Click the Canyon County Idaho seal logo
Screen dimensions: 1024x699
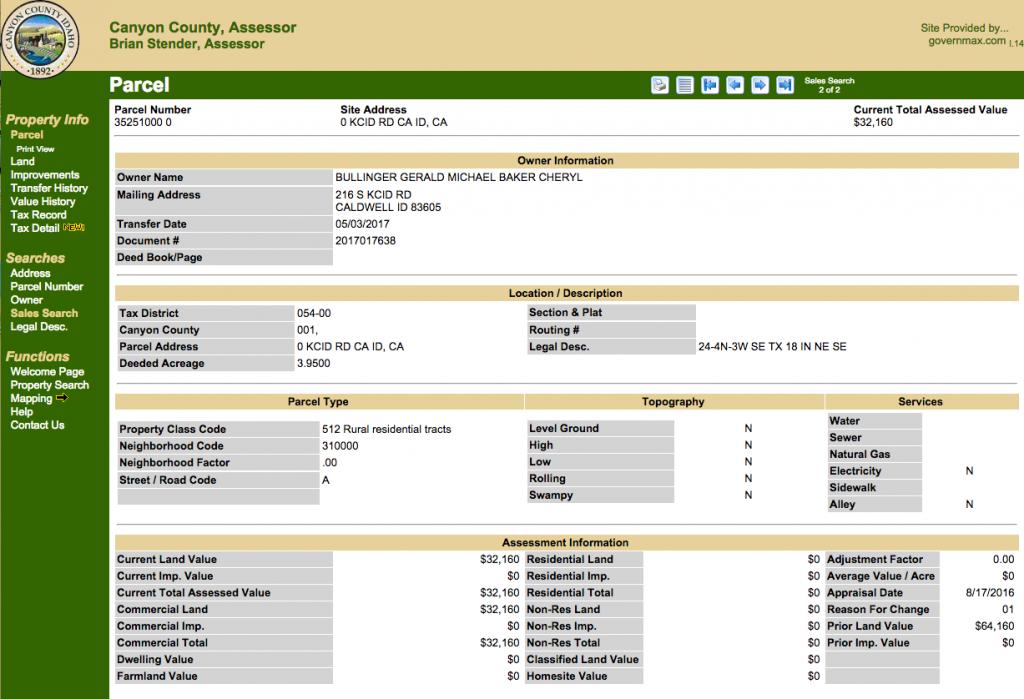click(41, 39)
